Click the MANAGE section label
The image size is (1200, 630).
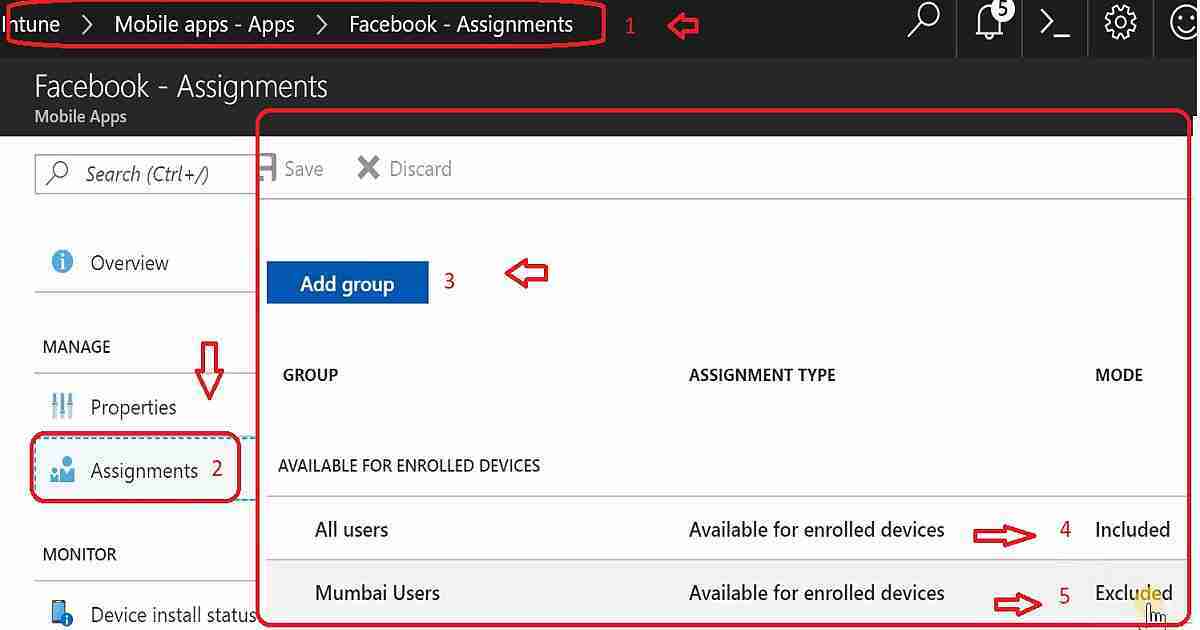[76, 347]
